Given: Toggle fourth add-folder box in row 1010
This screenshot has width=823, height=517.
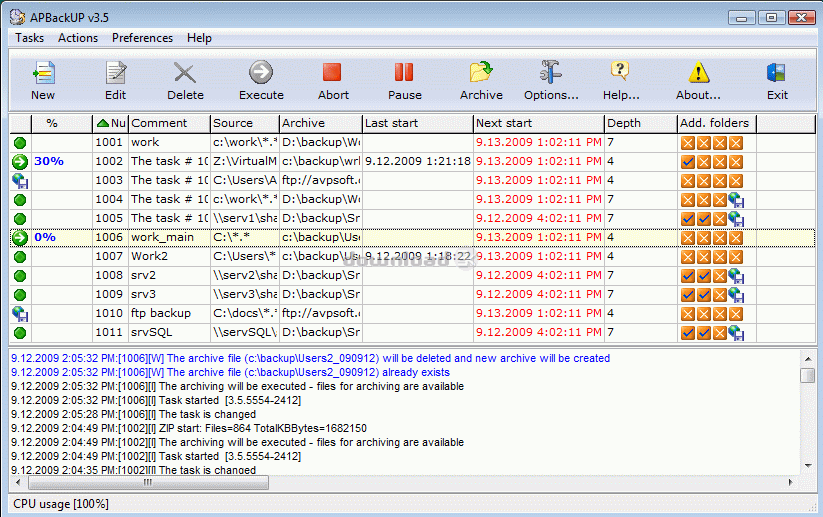Looking at the screenshot, I should [736, 314].
